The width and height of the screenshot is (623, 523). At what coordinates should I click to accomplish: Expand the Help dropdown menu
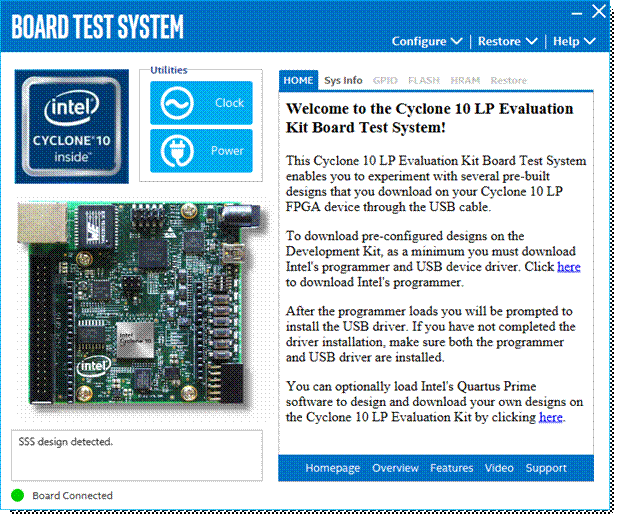click(x=574, y=41)
